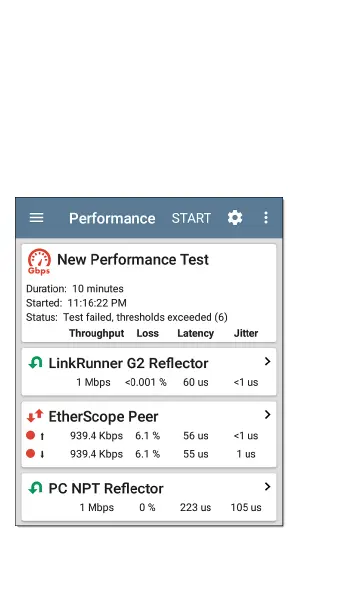
Task: Select the EtherScope Peer label
Action: [103, 416]
